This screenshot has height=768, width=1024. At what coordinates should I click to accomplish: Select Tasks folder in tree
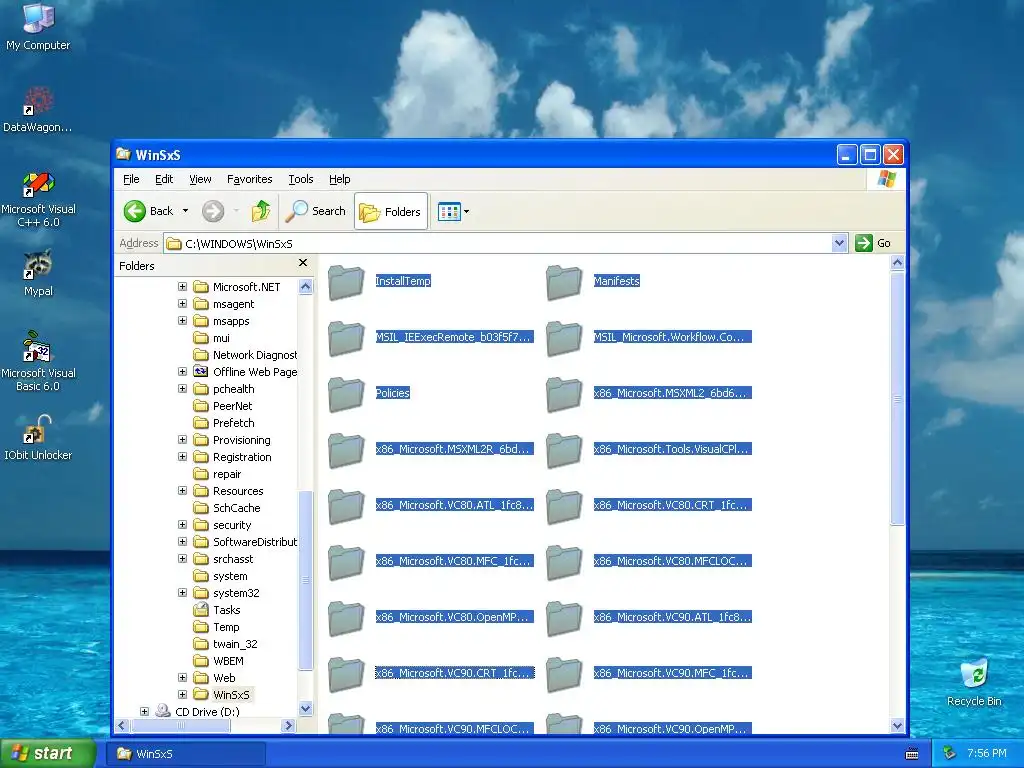[227, 609]
